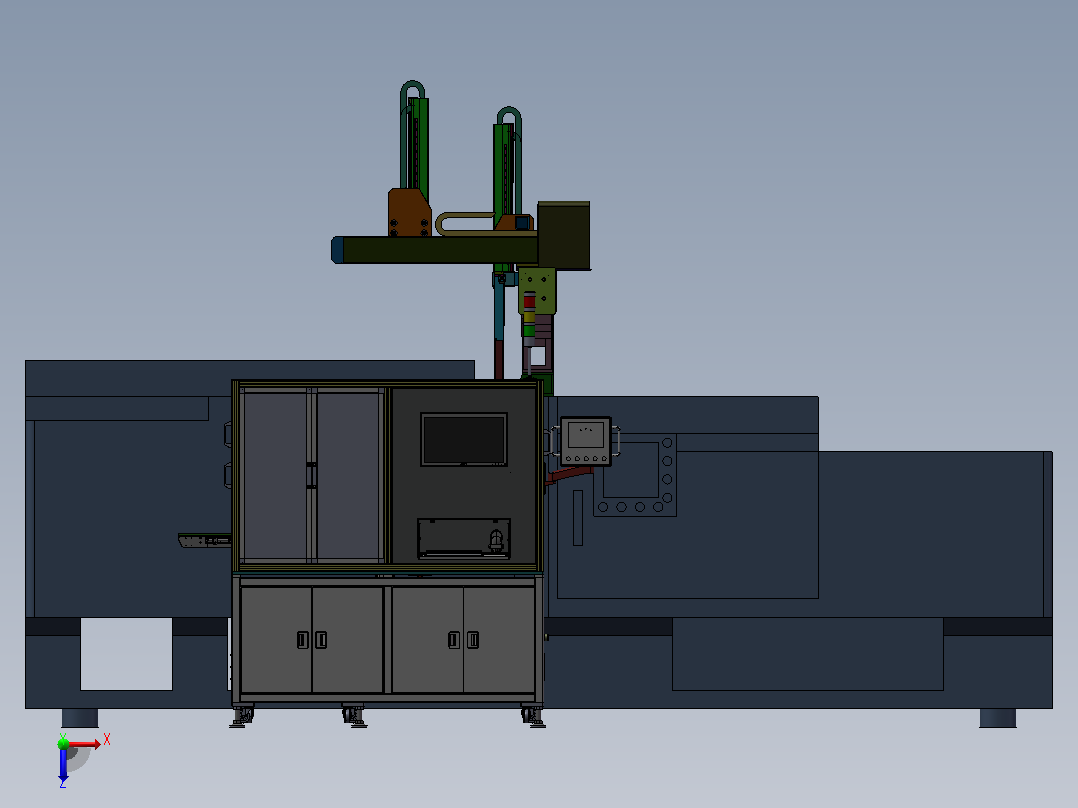1078x808 pixels.
Task: Select the light green mounting plate under the beam
Action: [x=537, y=292]
